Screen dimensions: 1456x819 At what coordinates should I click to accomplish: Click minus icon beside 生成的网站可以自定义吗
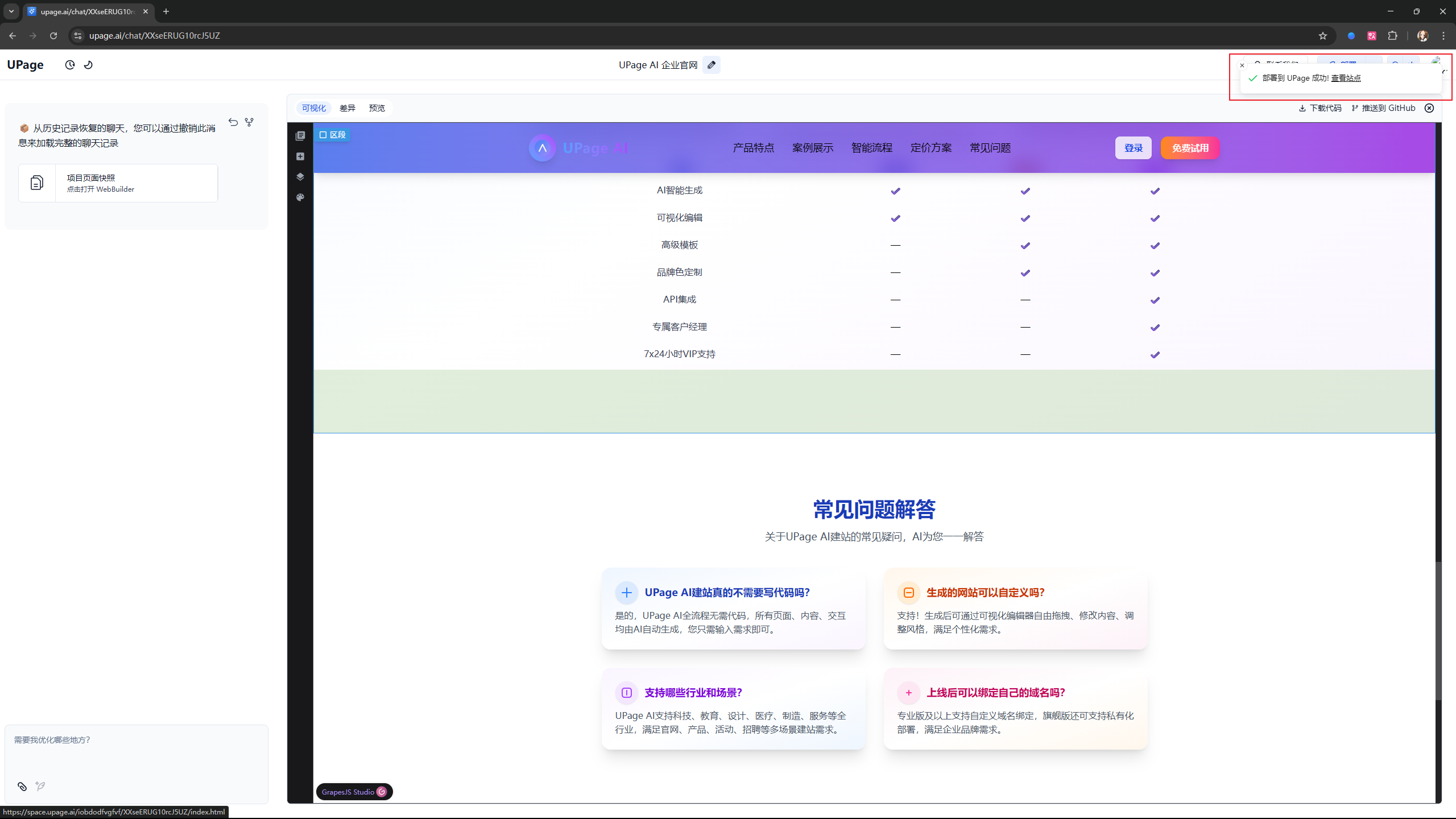point(908,593)
